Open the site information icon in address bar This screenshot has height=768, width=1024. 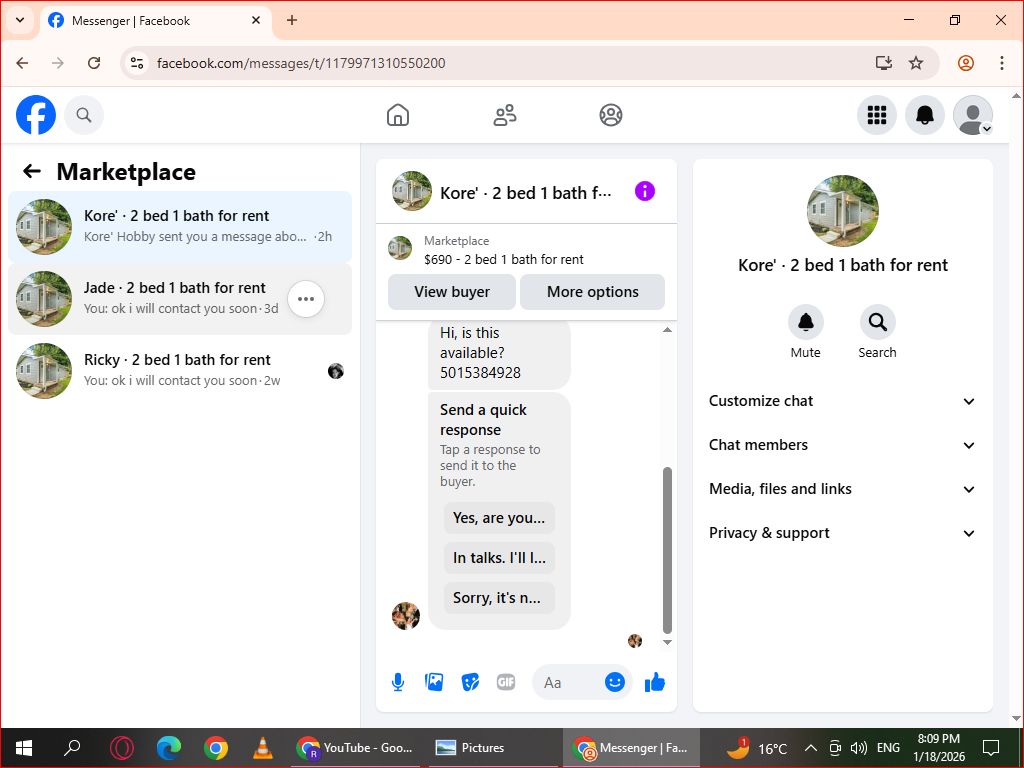pos(136,63)
